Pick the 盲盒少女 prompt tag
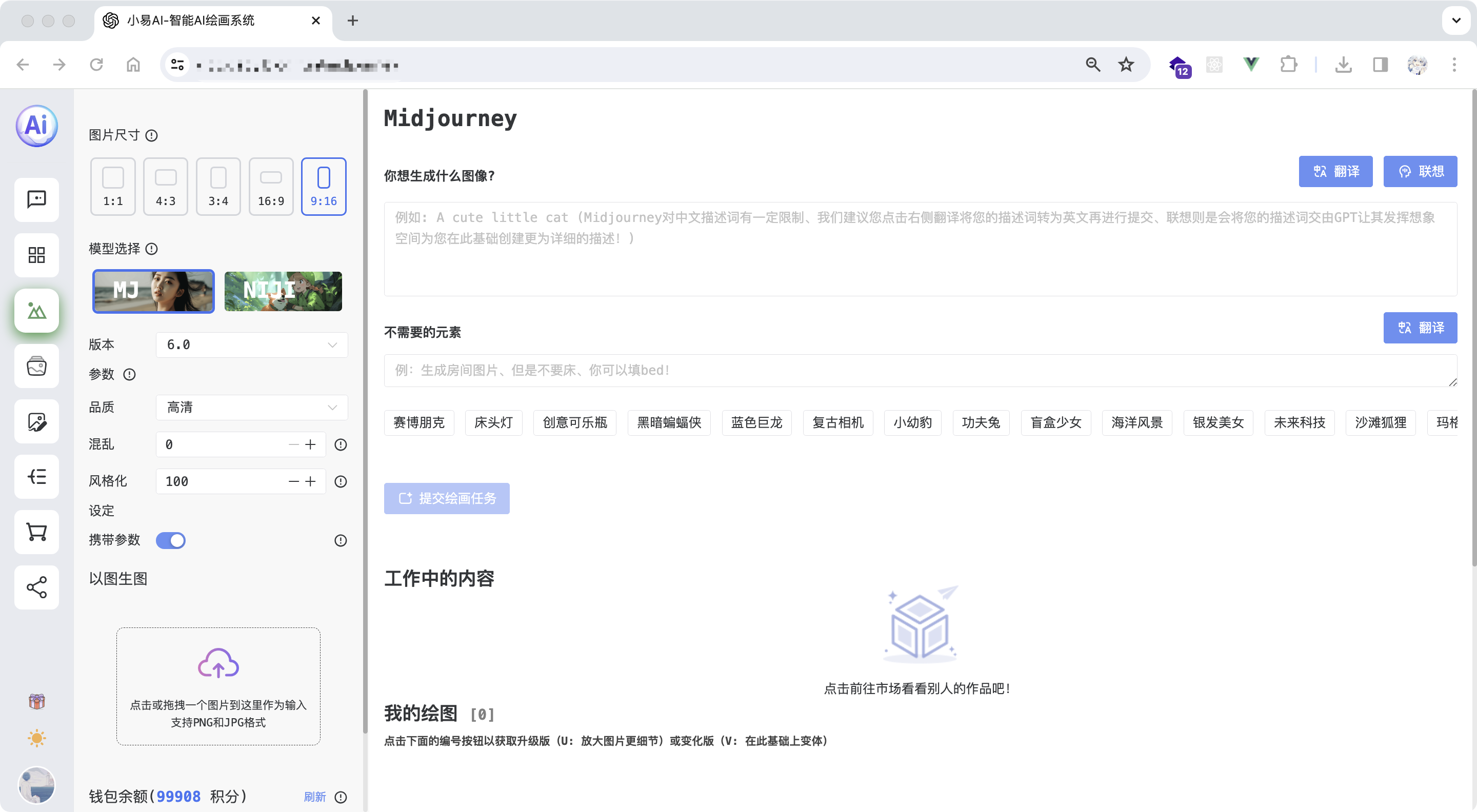The image size is (1477, 812). 1056,423
